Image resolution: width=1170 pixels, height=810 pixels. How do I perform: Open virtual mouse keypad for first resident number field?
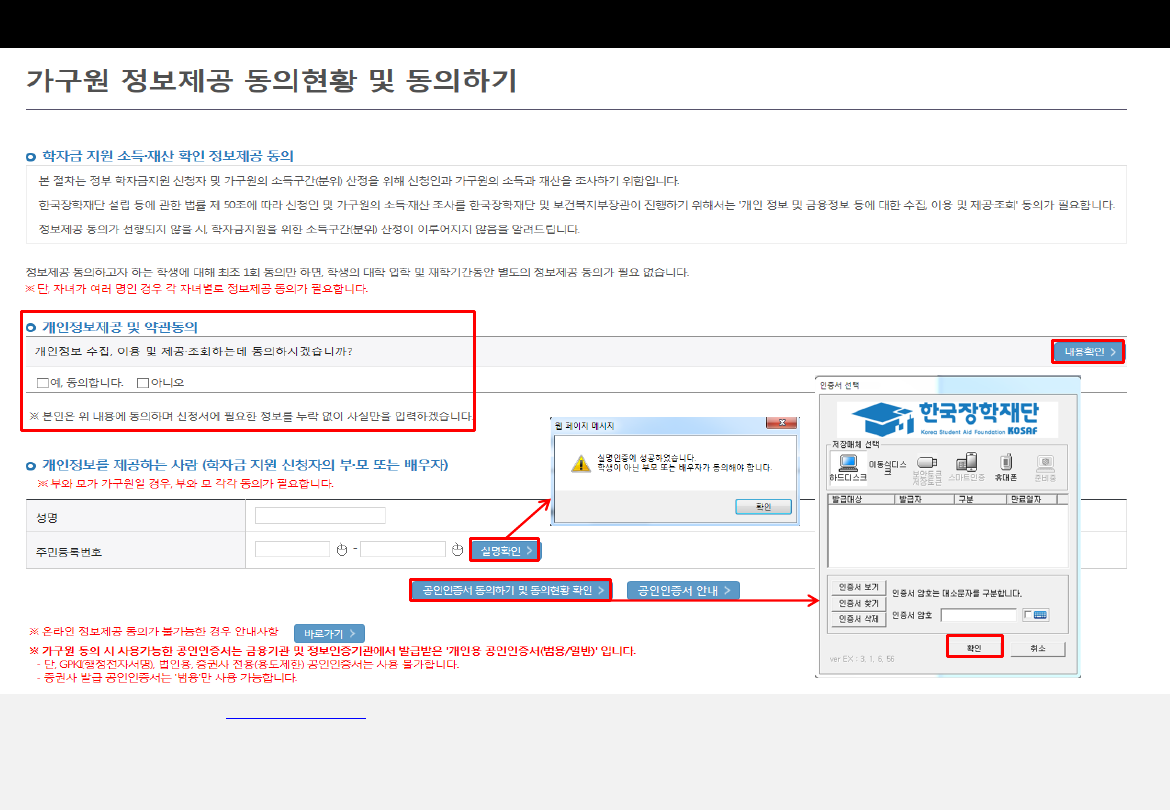pyautogui.click(x=342, y=550)
